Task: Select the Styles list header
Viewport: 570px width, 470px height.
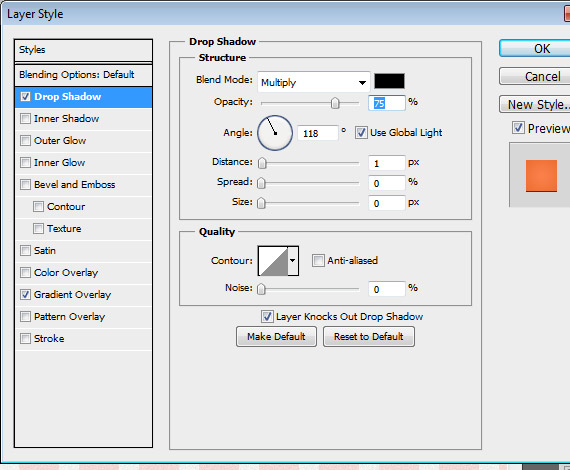Action: pos(83,50)
